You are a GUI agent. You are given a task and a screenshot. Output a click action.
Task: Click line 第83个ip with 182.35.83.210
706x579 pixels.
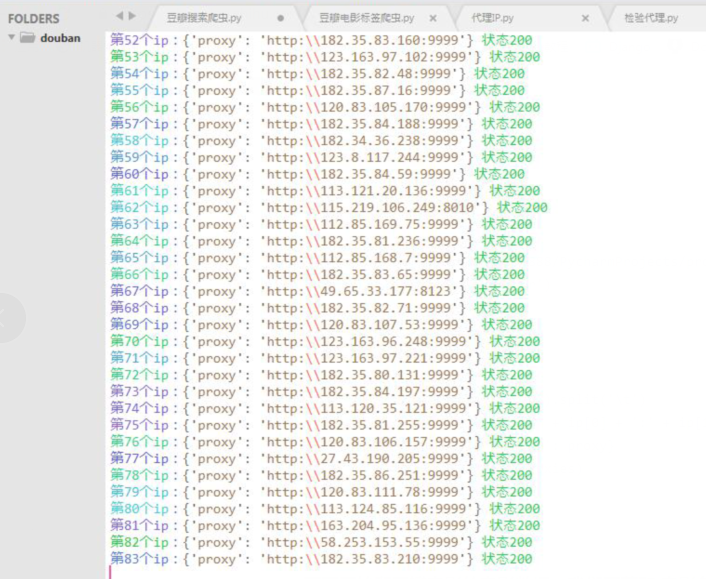click(x=321, y=559)
